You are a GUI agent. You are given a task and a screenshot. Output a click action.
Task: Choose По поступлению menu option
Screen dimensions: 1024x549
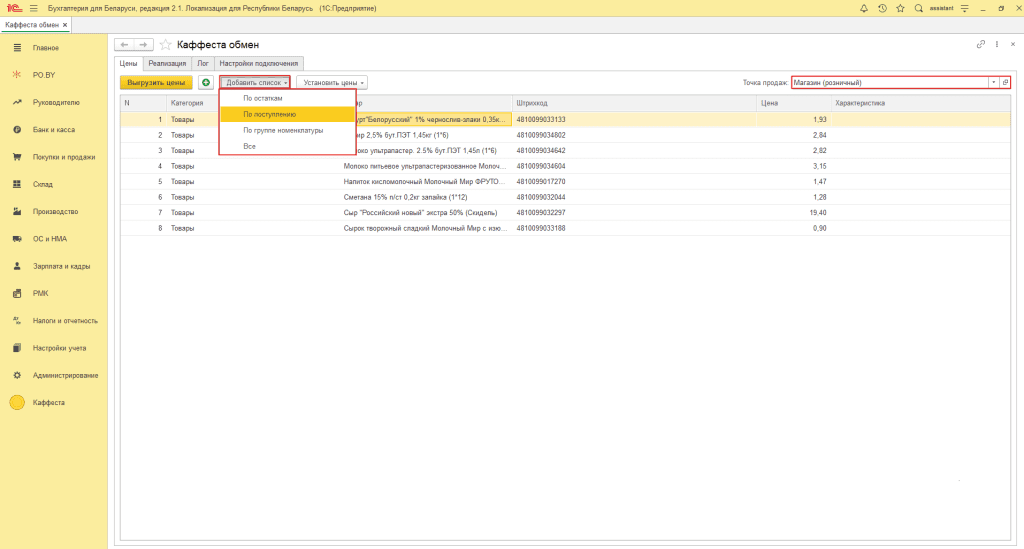(x=287, y=114)
